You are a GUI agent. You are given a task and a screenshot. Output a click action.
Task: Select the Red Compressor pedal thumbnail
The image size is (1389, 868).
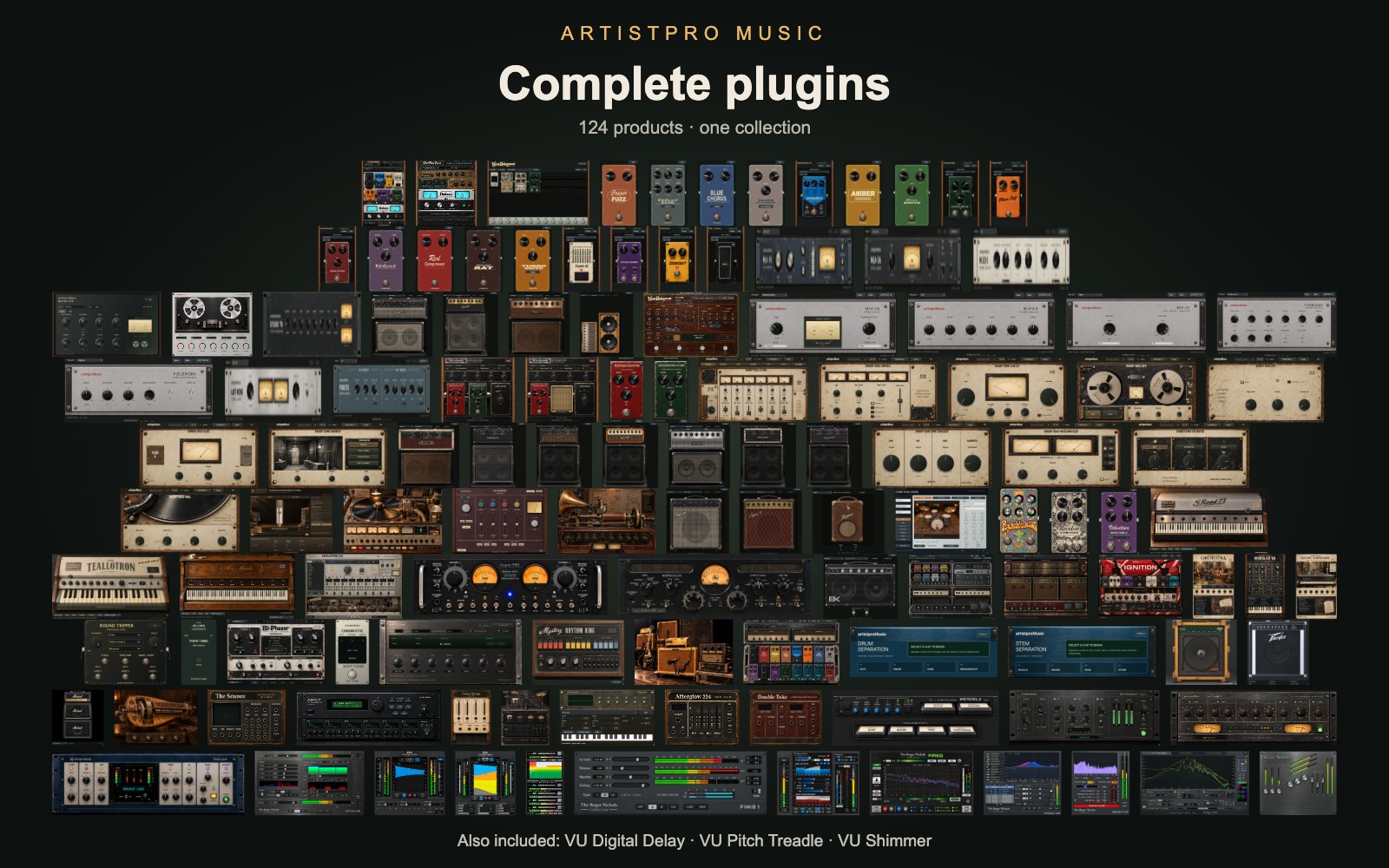434,259
